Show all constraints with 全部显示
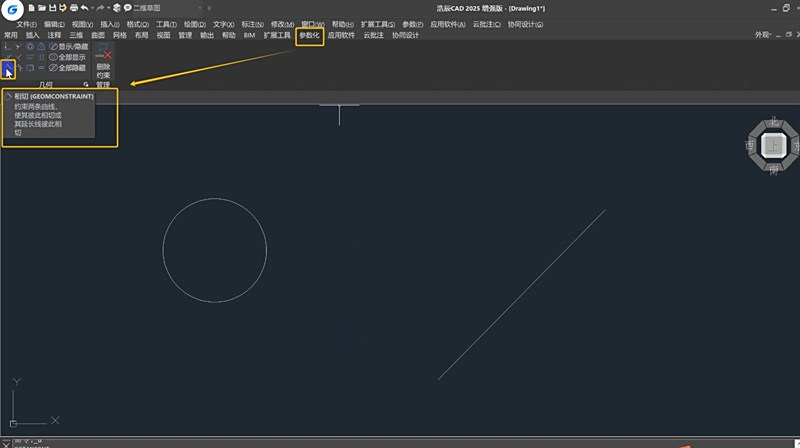800x448 pixels. coord(67,57)
